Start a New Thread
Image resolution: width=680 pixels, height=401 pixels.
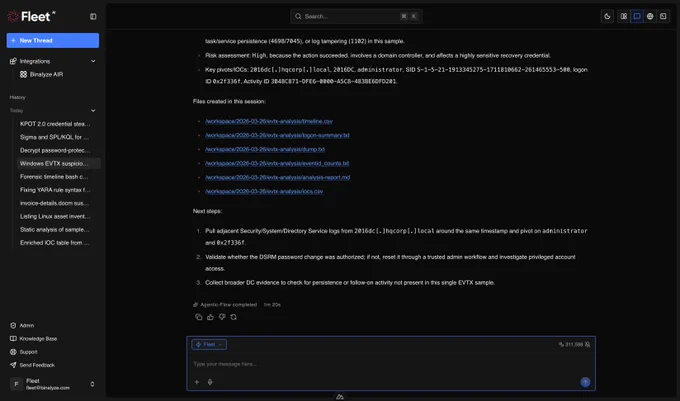click(52, 40)
